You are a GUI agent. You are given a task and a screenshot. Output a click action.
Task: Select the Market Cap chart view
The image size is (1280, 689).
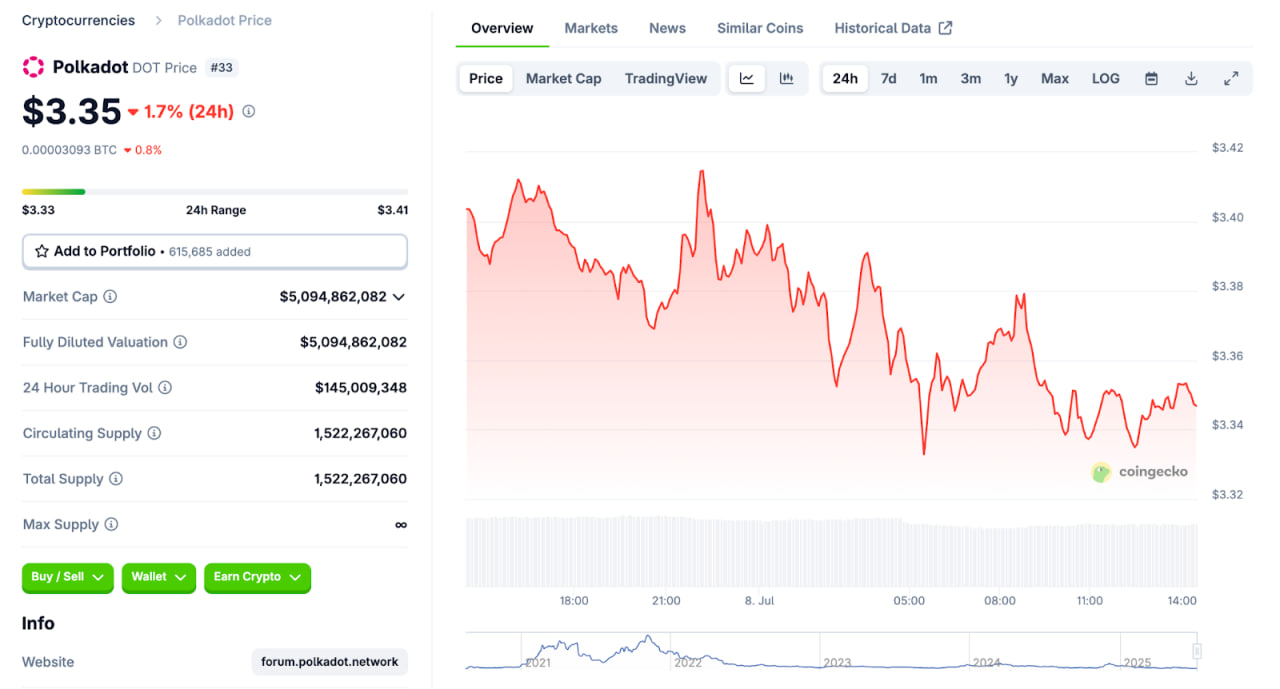[564, 78]
